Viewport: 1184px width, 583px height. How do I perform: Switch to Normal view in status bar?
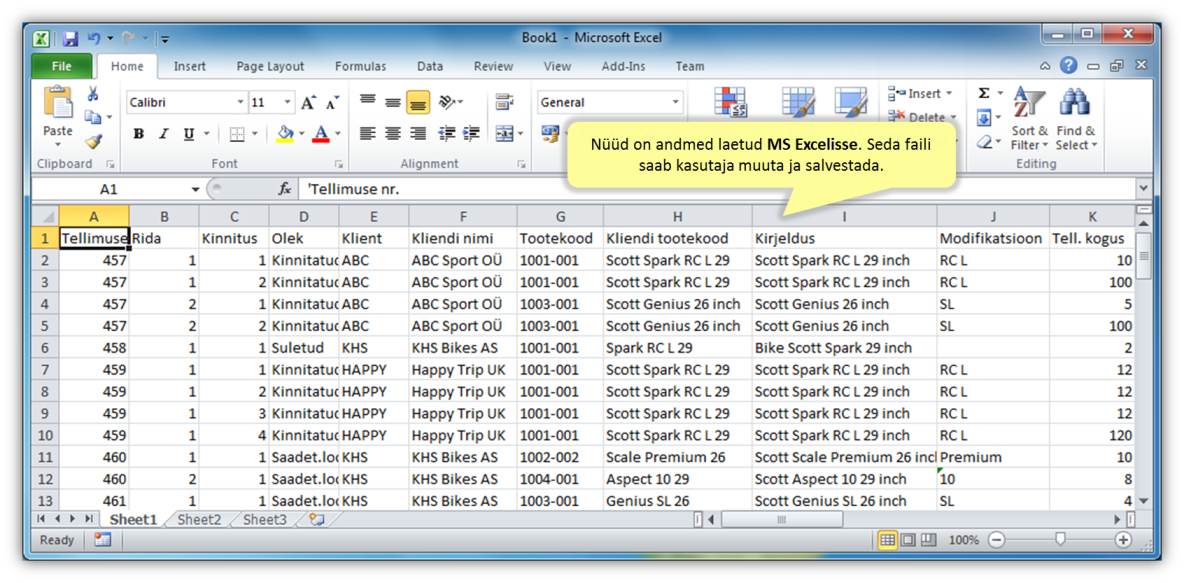887,540
